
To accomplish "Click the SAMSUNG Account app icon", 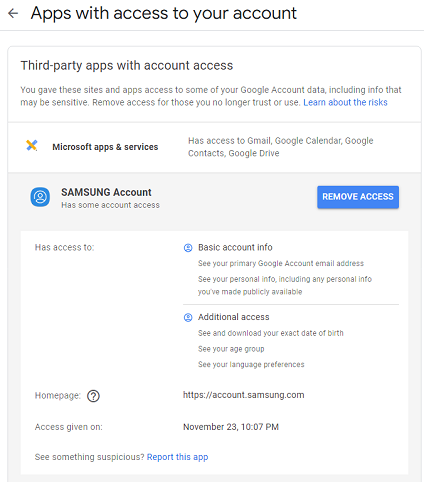I will point(40,197).
